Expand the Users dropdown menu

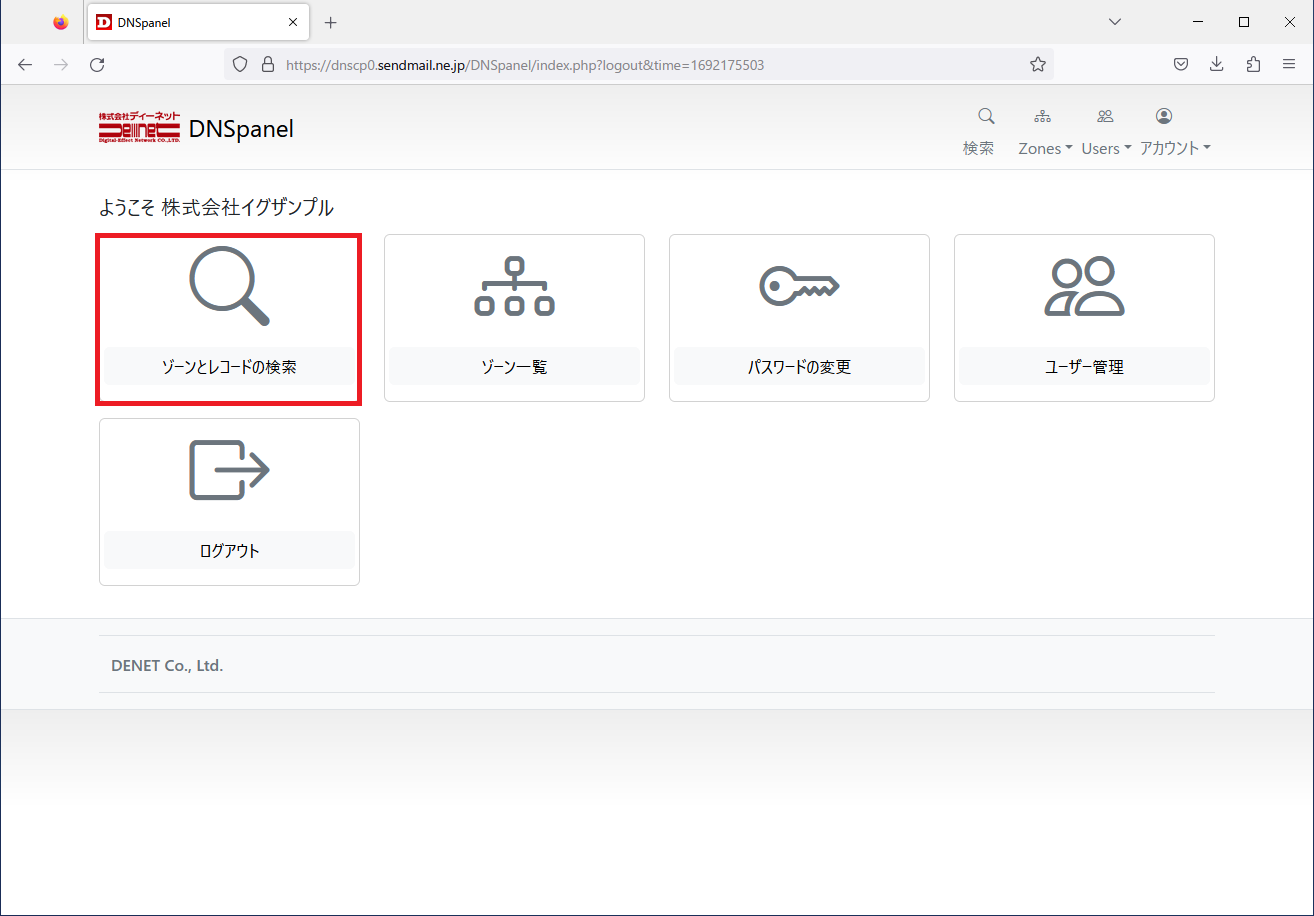pos(1106,148)
